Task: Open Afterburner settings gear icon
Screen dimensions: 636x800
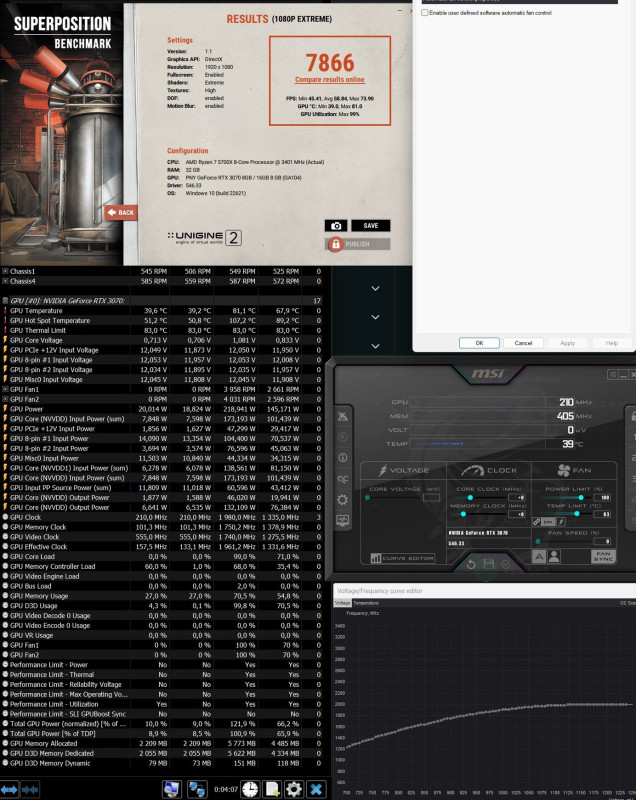Action: tap(343, 499)
